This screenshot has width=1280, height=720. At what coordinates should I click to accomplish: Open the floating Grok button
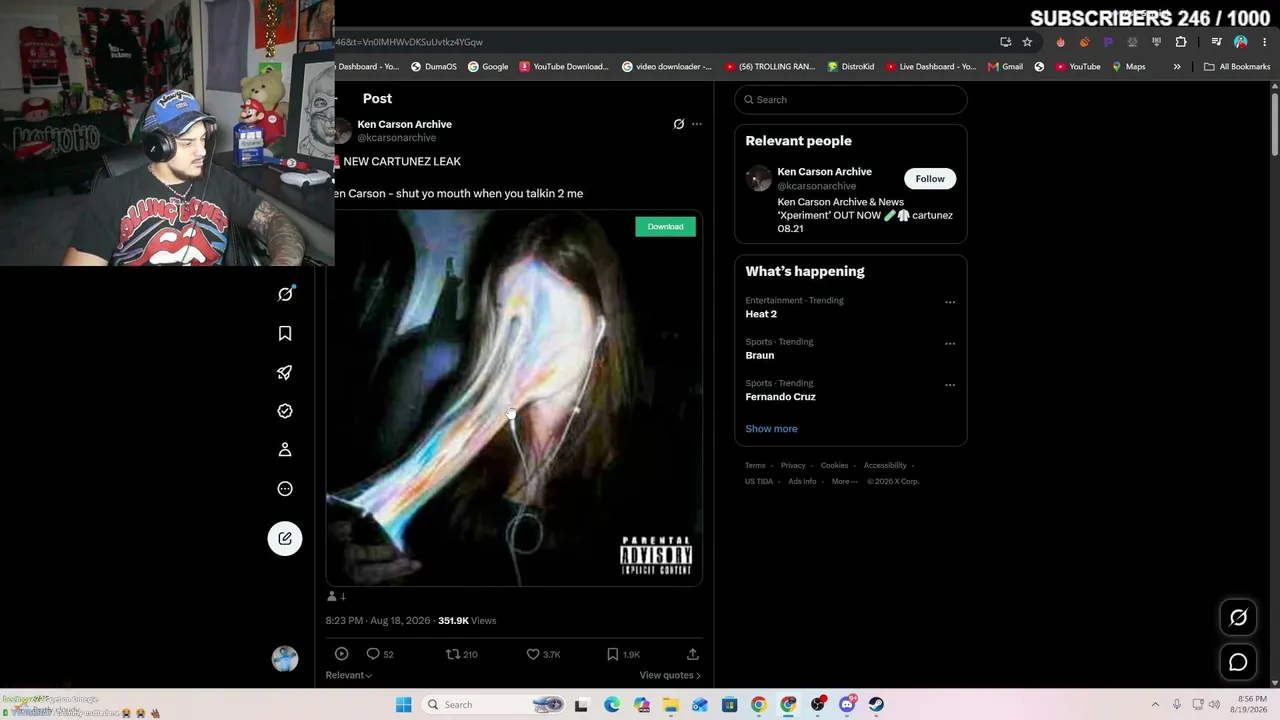[1238, 618]
